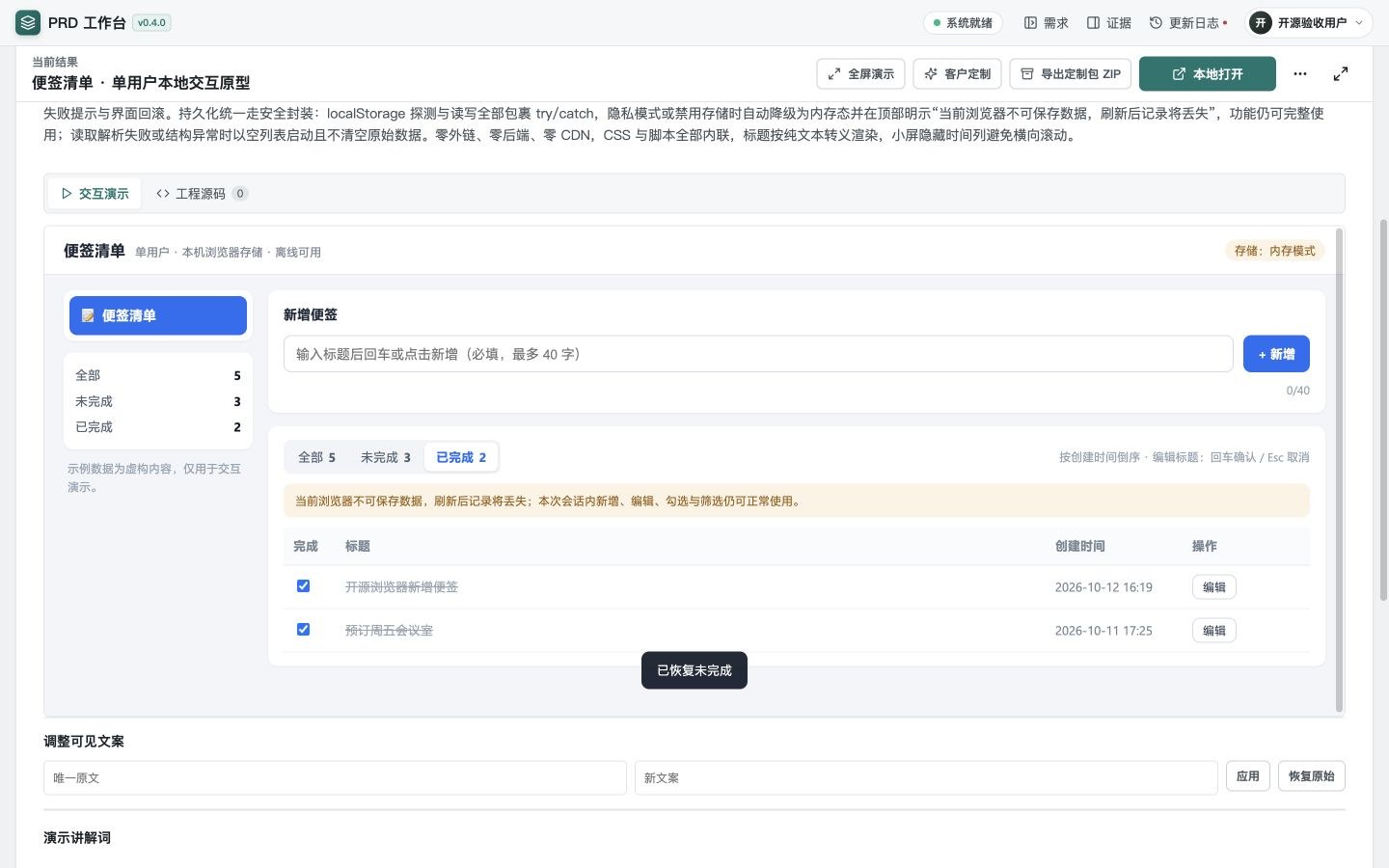Click the user avatar 开
The image size is (1389, 868).
tap(1260, 23)
